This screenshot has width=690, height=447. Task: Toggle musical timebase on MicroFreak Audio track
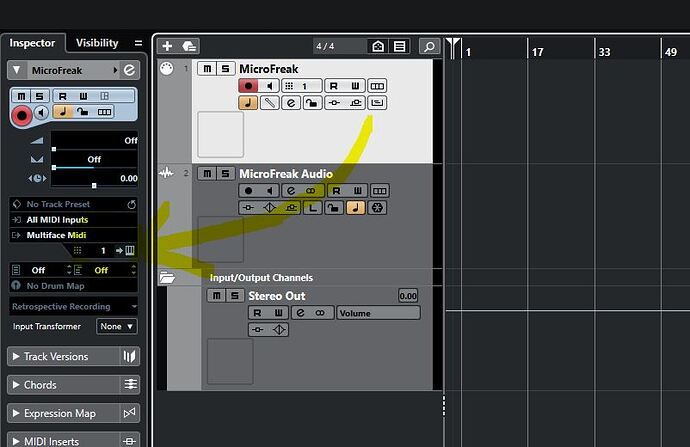pyautogui.click(x=356, y=208)
